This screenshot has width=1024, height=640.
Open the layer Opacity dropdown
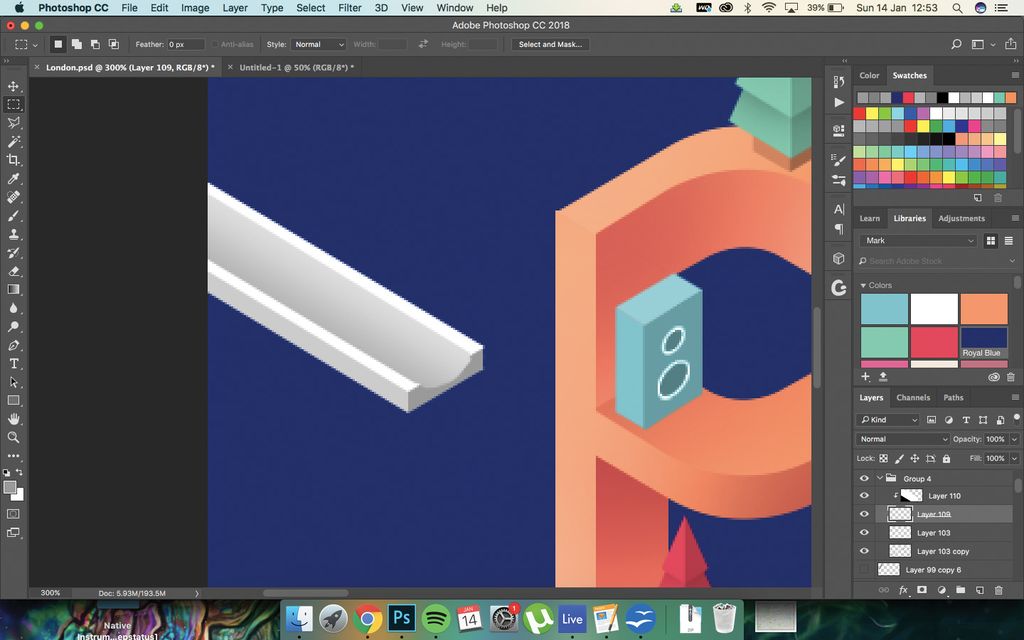point(1014,439)
